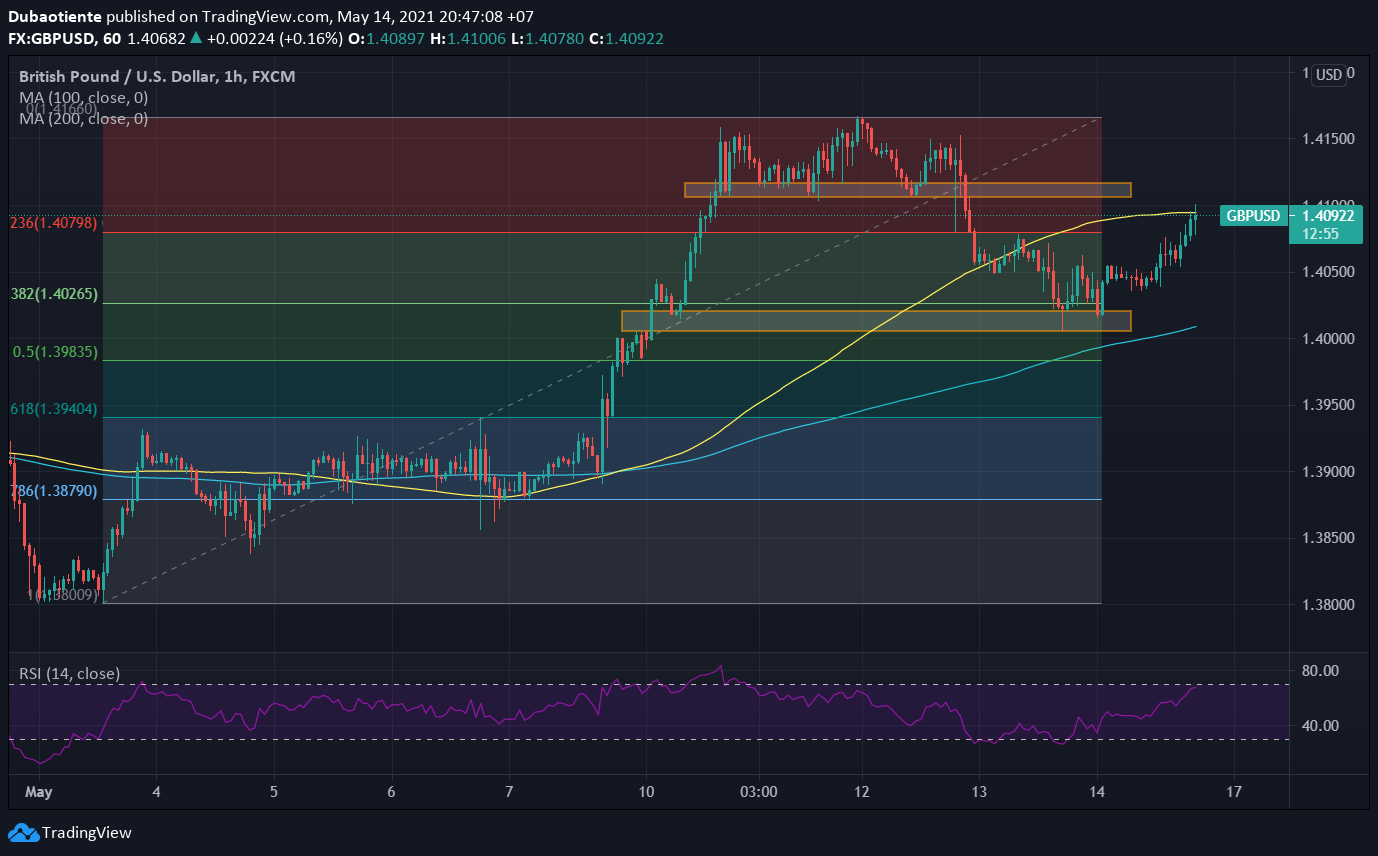Click the 1.38500 price axis label
This screenshot has height=856, width=1378.
tap(1328, 538)
